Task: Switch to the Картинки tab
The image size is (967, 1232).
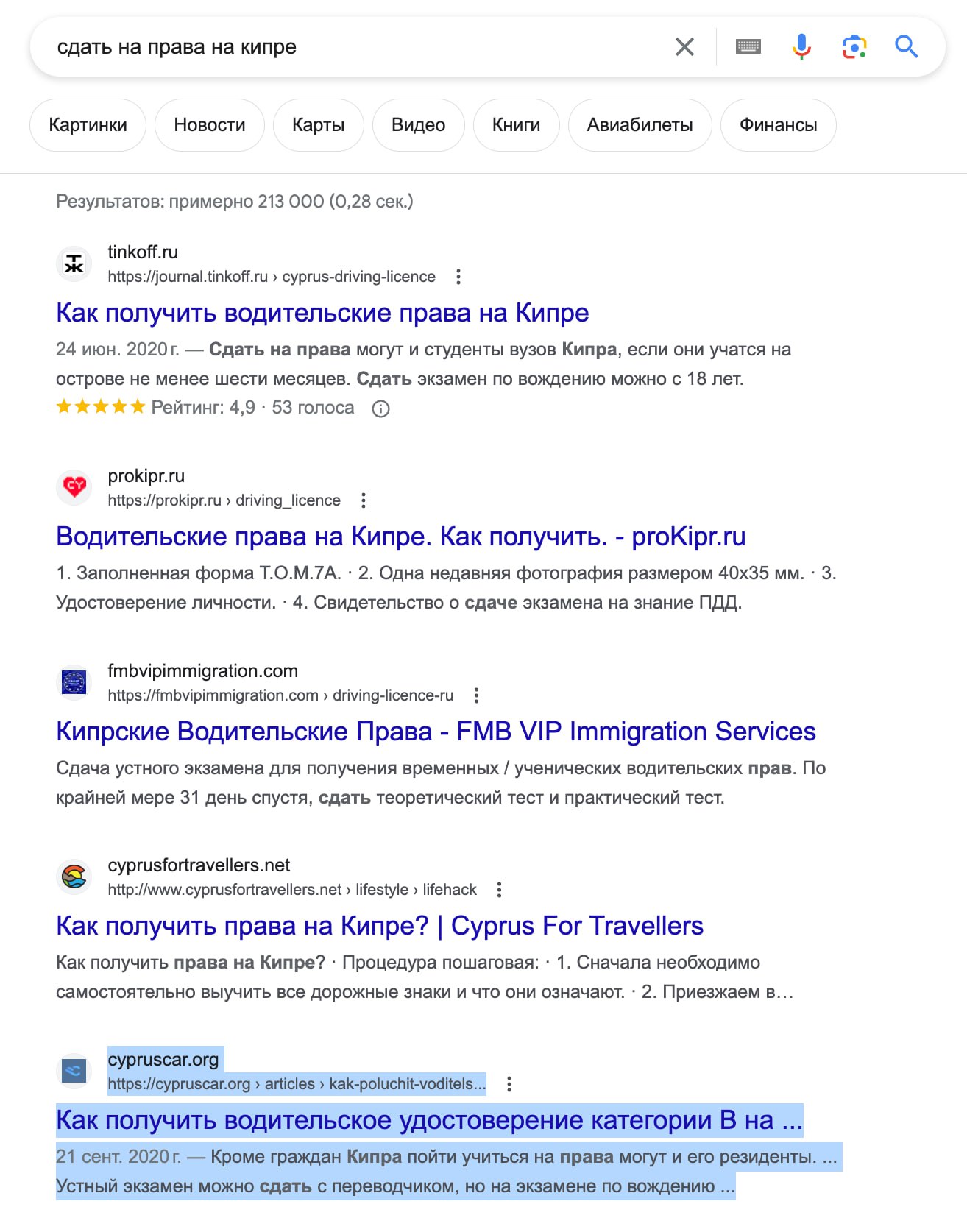Action: click(x=88, y=125)
